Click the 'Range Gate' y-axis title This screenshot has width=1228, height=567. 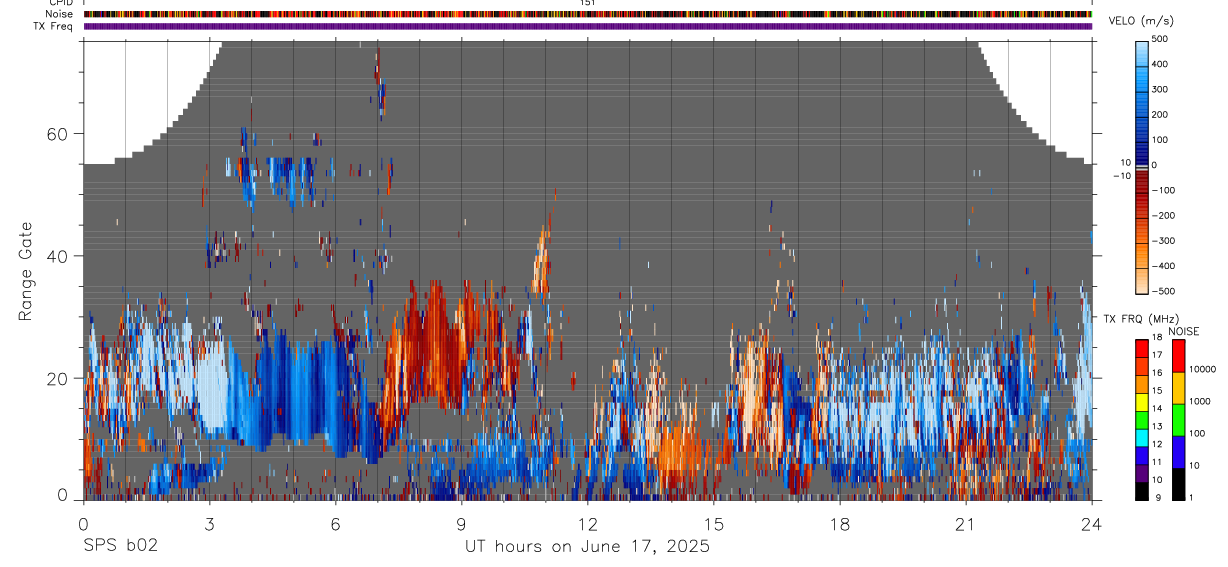tap(27, 272)
